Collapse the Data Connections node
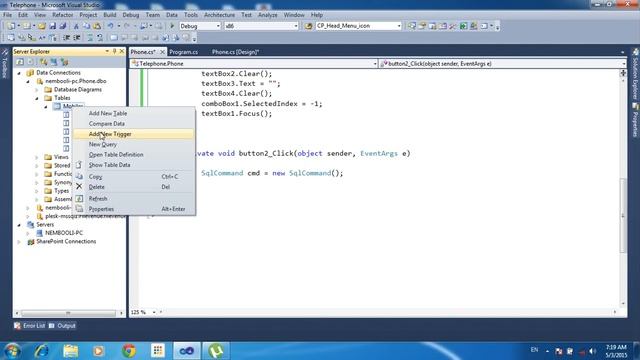This screenshot has height=360, width=640. [x=19, y=73]
